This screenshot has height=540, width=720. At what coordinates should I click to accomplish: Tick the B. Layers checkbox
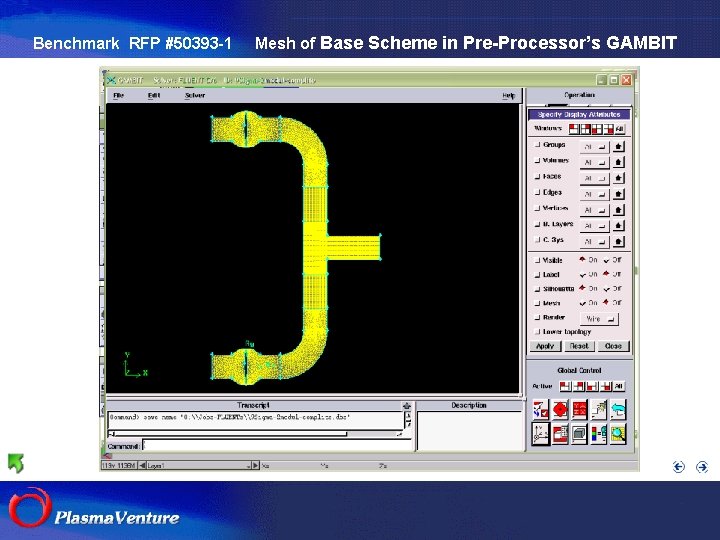tap(537, 224)
